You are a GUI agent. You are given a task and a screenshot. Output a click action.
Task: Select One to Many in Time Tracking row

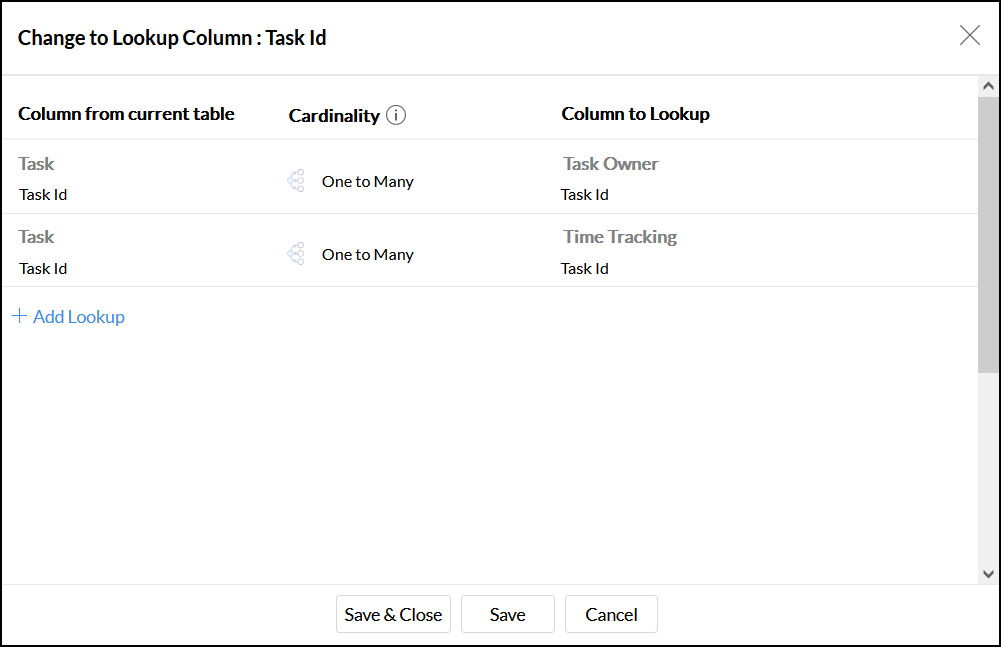[367, 255]
